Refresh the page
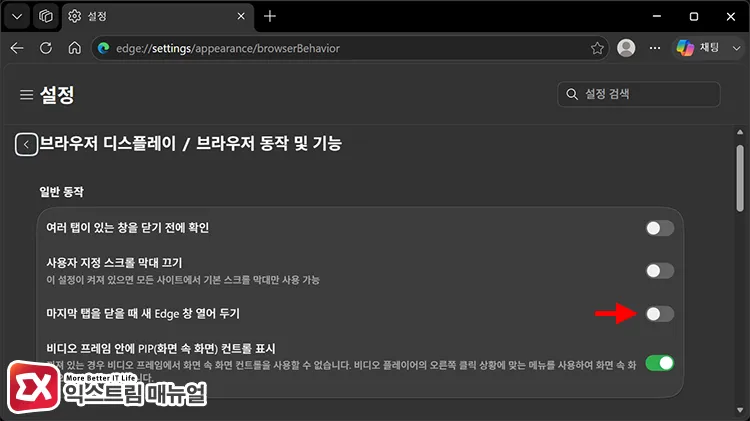The width and height of the screenshot is (750, 421). point(46,48)
